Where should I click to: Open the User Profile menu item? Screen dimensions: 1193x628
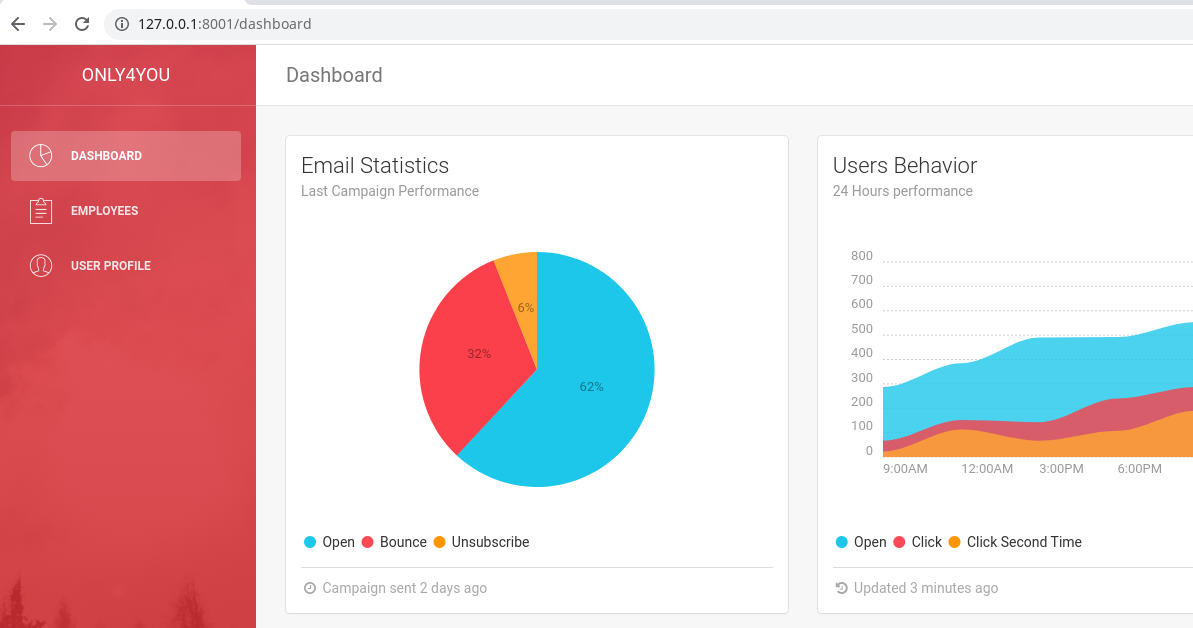coord(110,266)
